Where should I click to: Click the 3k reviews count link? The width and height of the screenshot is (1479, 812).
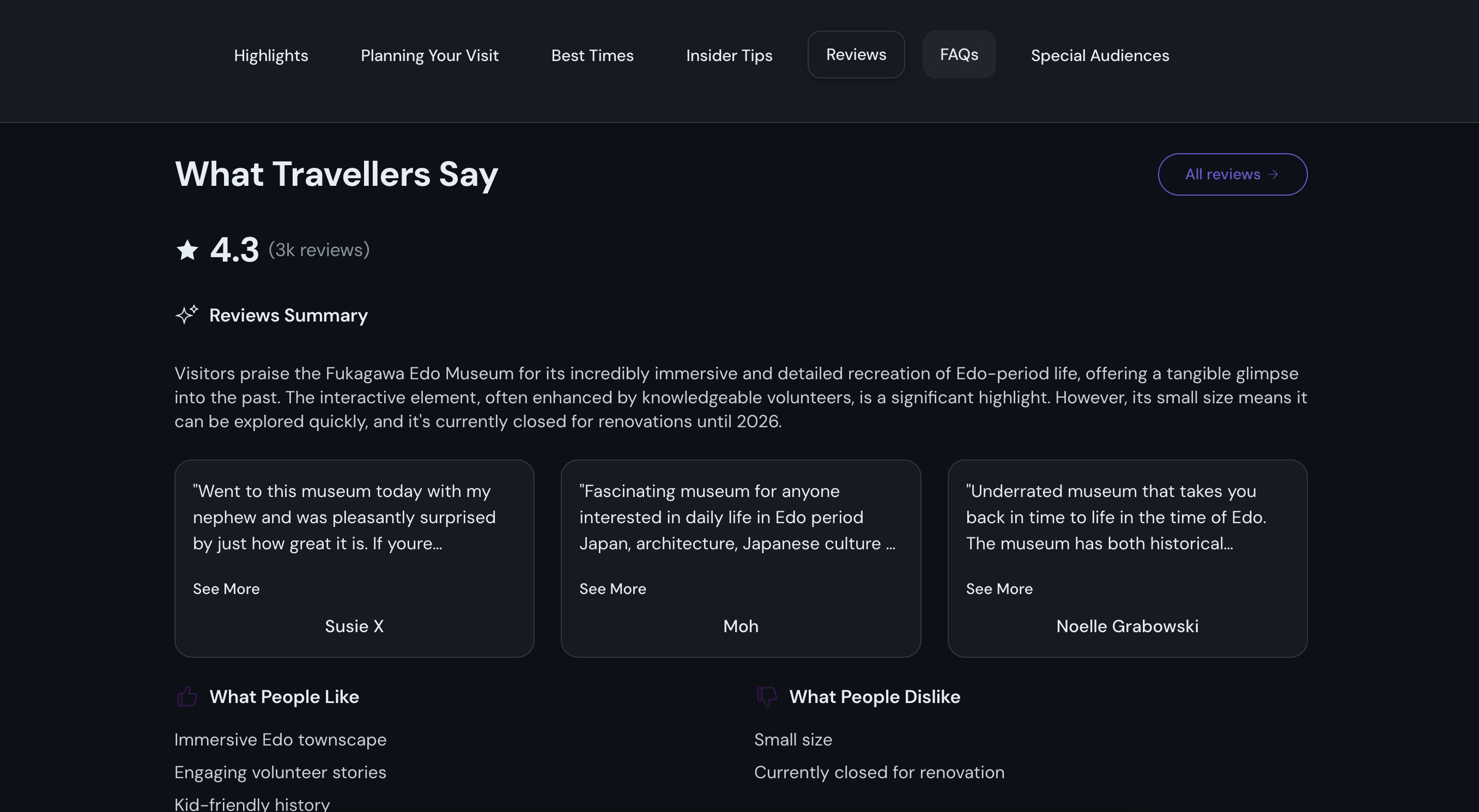pyautogui.click(x=319, y=250)
